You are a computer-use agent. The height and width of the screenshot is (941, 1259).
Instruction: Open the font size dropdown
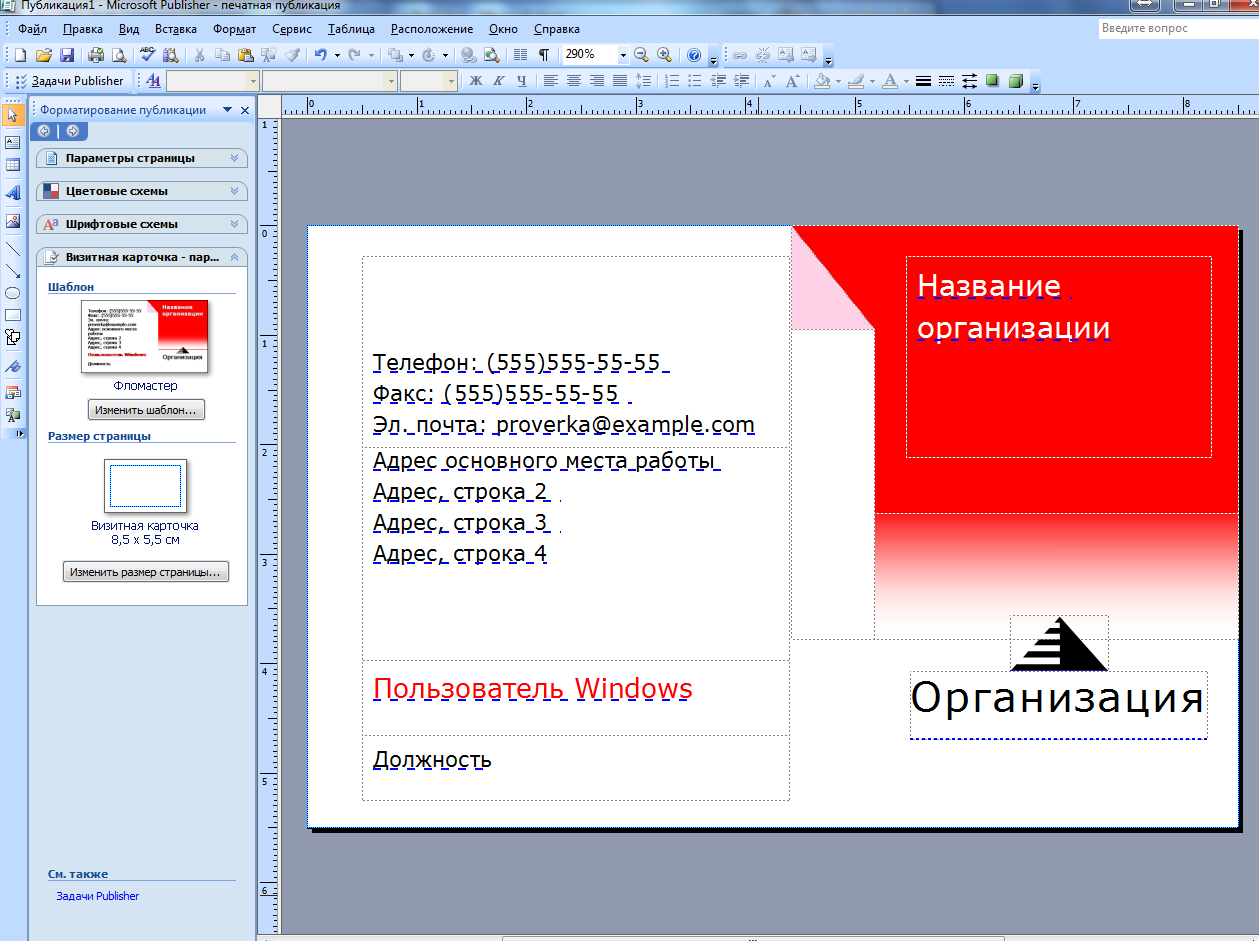point(451,81)
